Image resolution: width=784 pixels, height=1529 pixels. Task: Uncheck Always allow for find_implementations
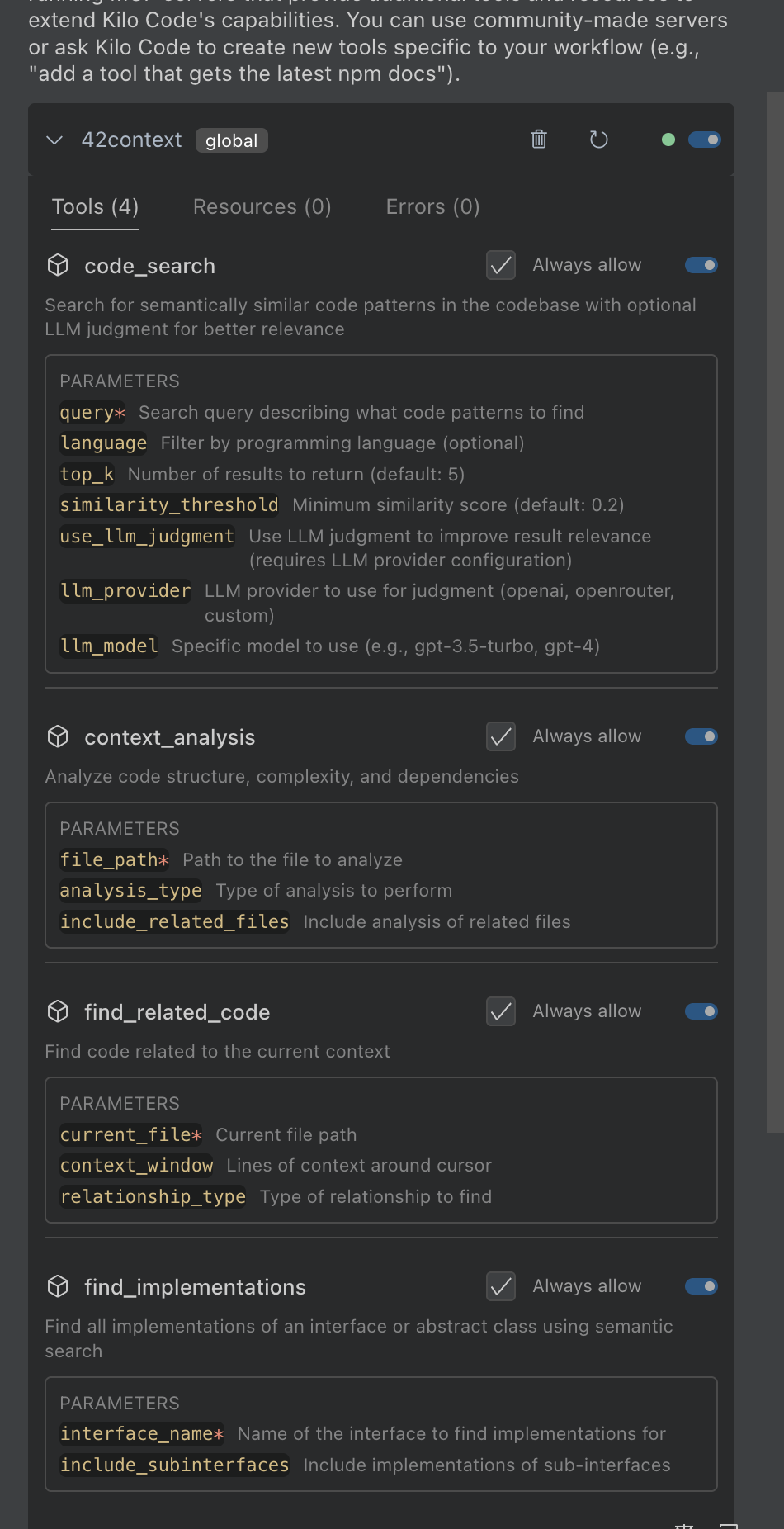(x=501, y=1286)
